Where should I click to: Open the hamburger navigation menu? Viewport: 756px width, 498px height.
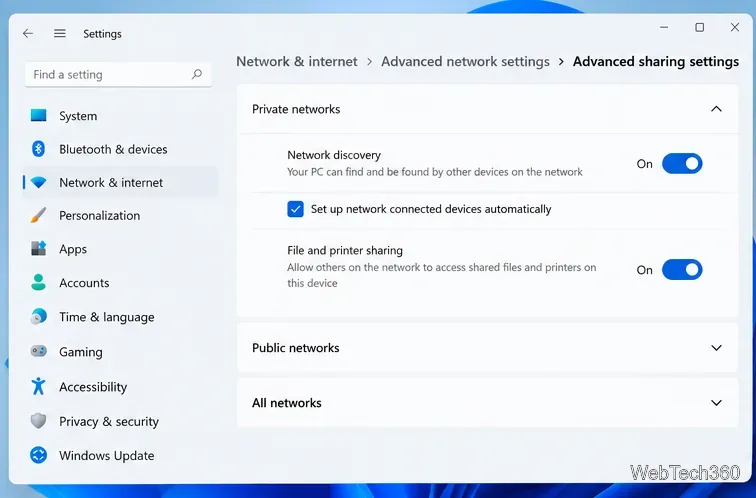pos(60,33)
